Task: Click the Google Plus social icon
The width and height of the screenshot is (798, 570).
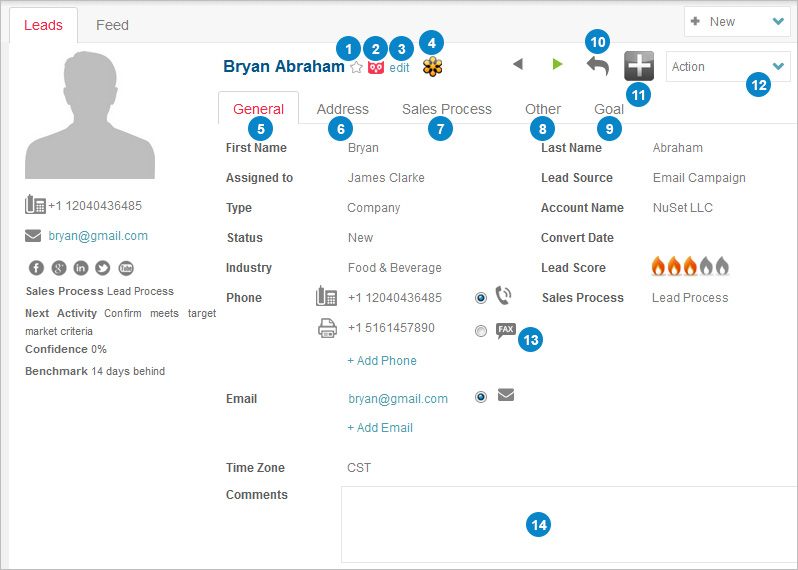Action: (59, 268)
